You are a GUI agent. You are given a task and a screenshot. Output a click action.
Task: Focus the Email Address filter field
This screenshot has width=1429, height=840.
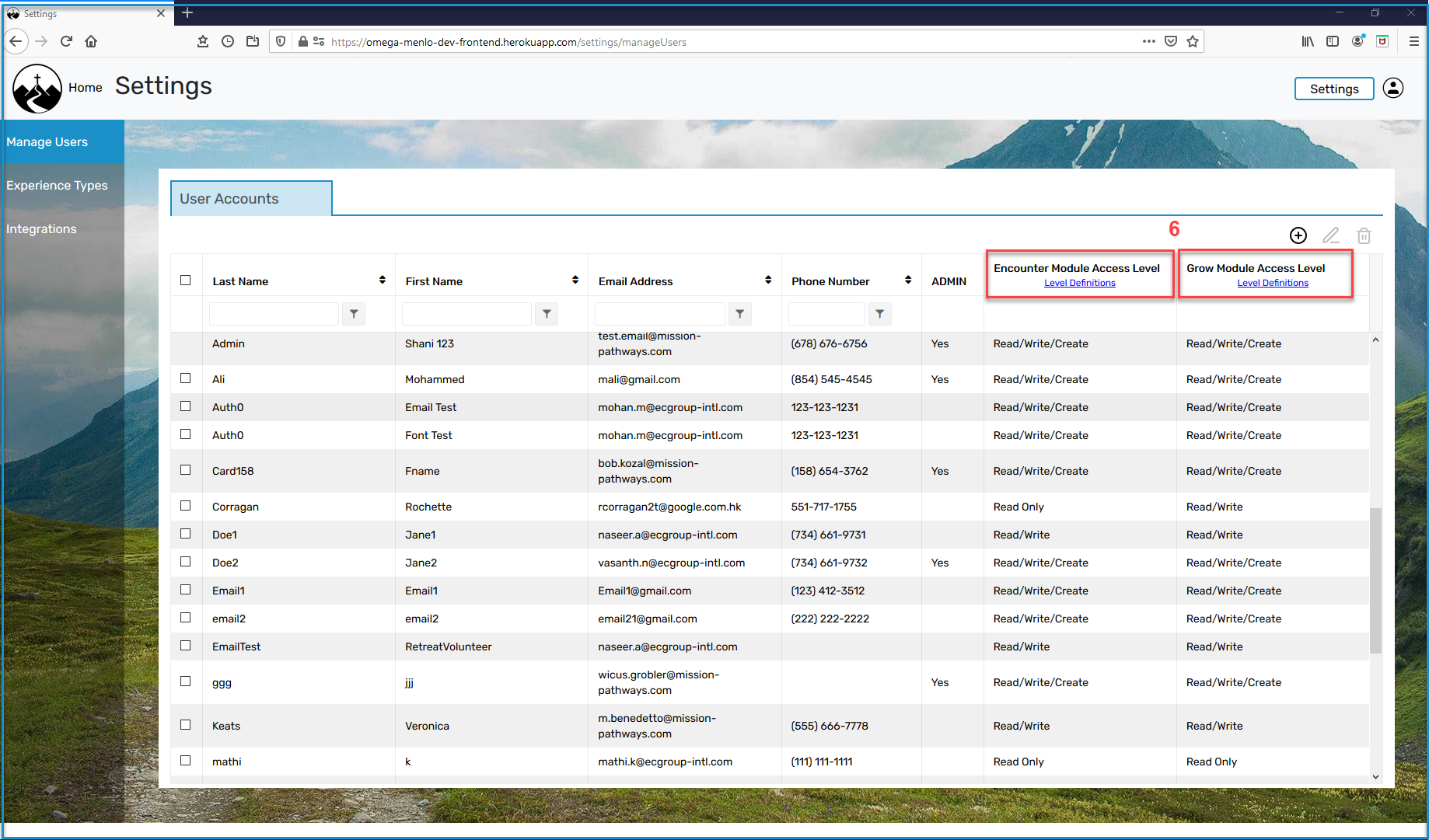(x=660, y=314)
